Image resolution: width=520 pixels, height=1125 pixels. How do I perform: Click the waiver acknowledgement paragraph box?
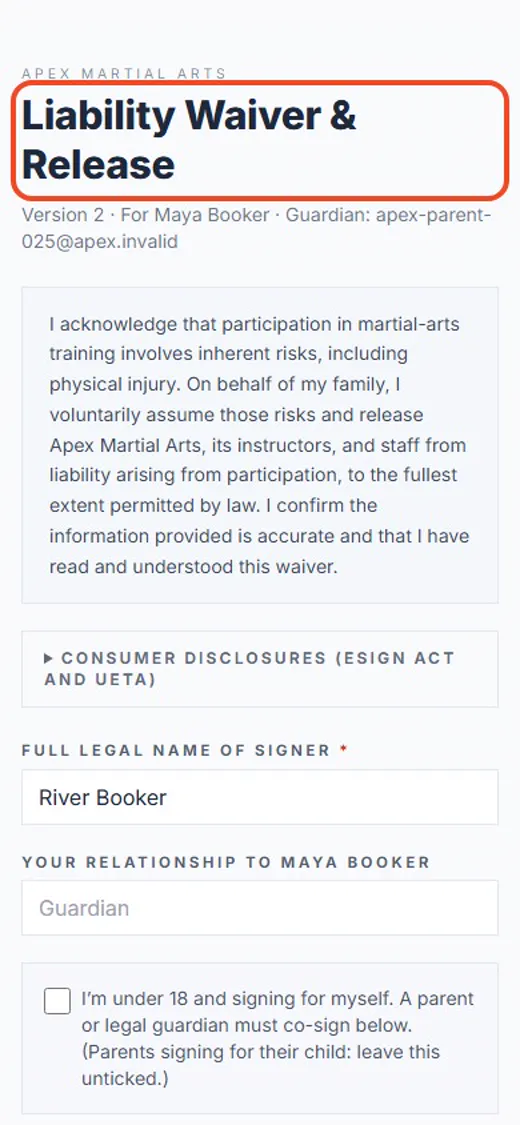coord(260,445)
